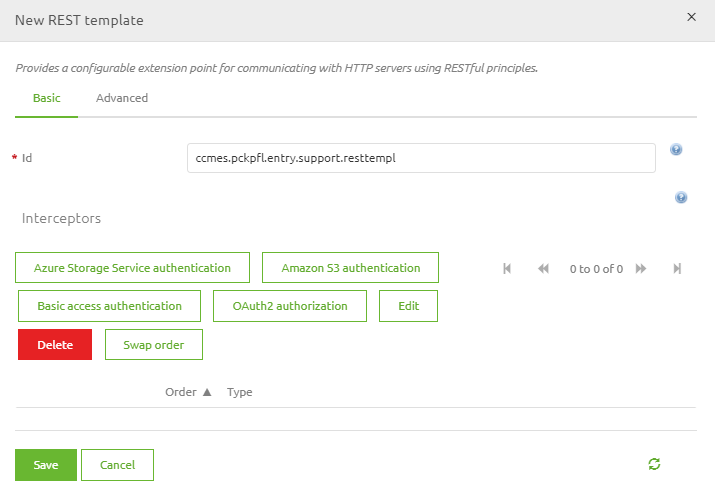Switch to the Basic tab
Image resolution: width=715 pixels, height=497 pixels.
(47, 98)
